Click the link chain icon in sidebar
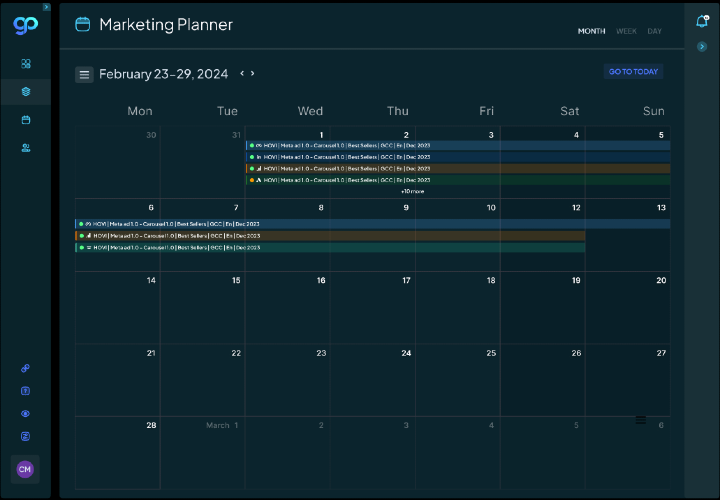Image resolution: width=720 pixels, height=500 pixels. point(26,368)
